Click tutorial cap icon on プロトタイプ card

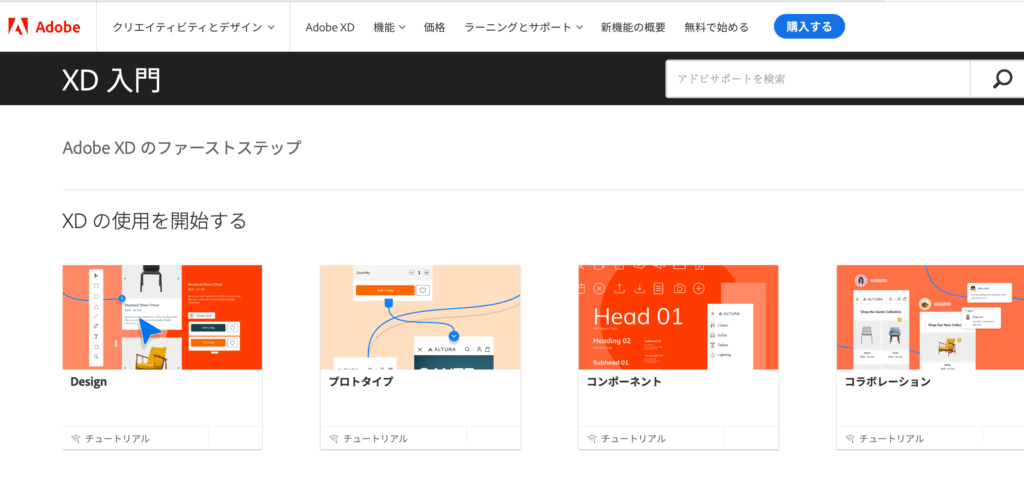click(334, 438)
